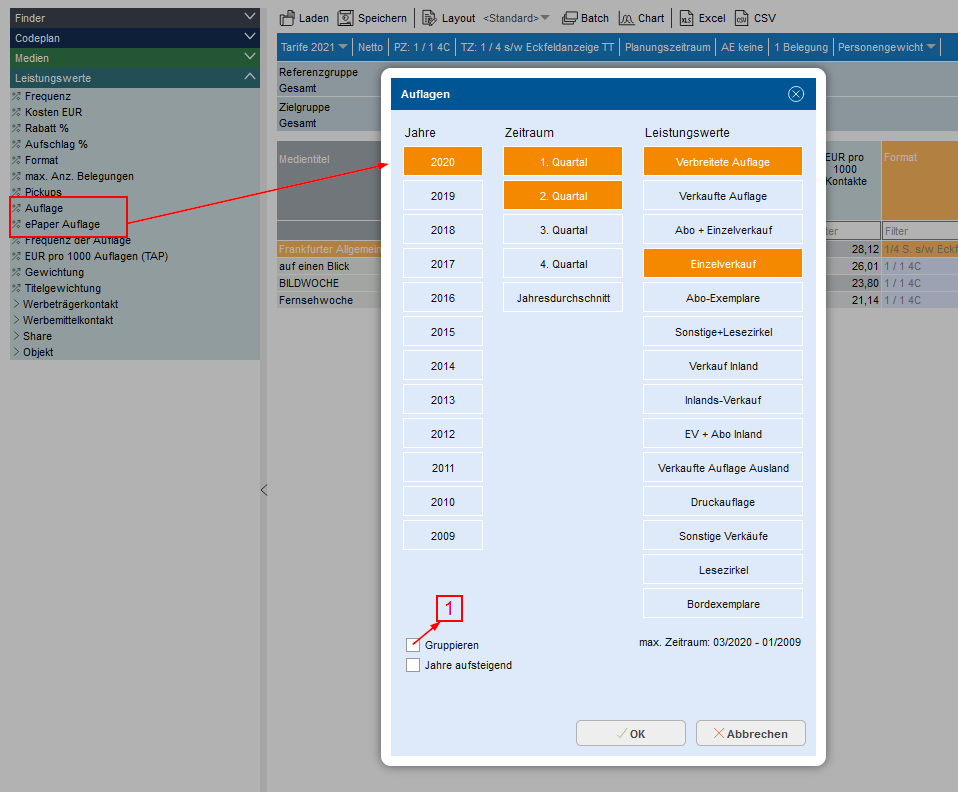This screenshot has height=792, width=958.
Task: Select year 2019 in Jahre list
Action: (x=443, y=196)
